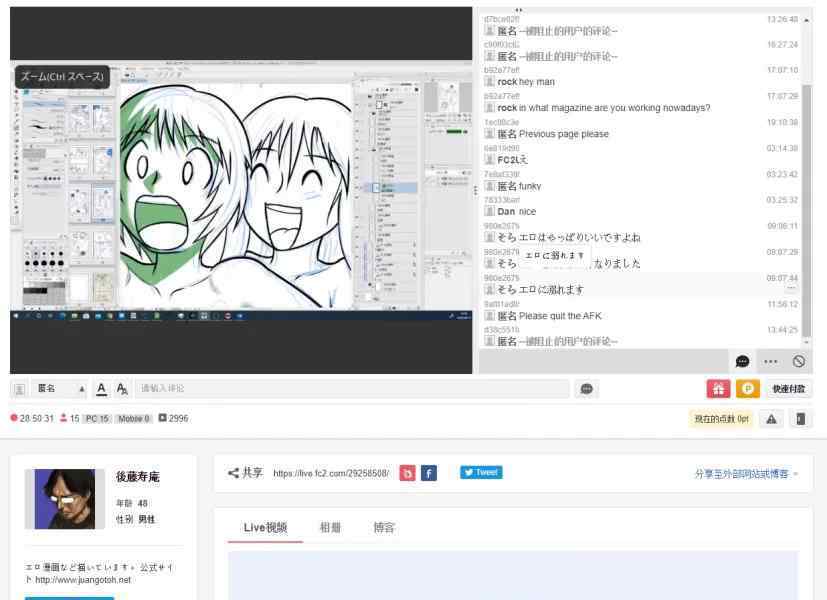Click the mobile device icon beside the report button

(x=801, y=419)
